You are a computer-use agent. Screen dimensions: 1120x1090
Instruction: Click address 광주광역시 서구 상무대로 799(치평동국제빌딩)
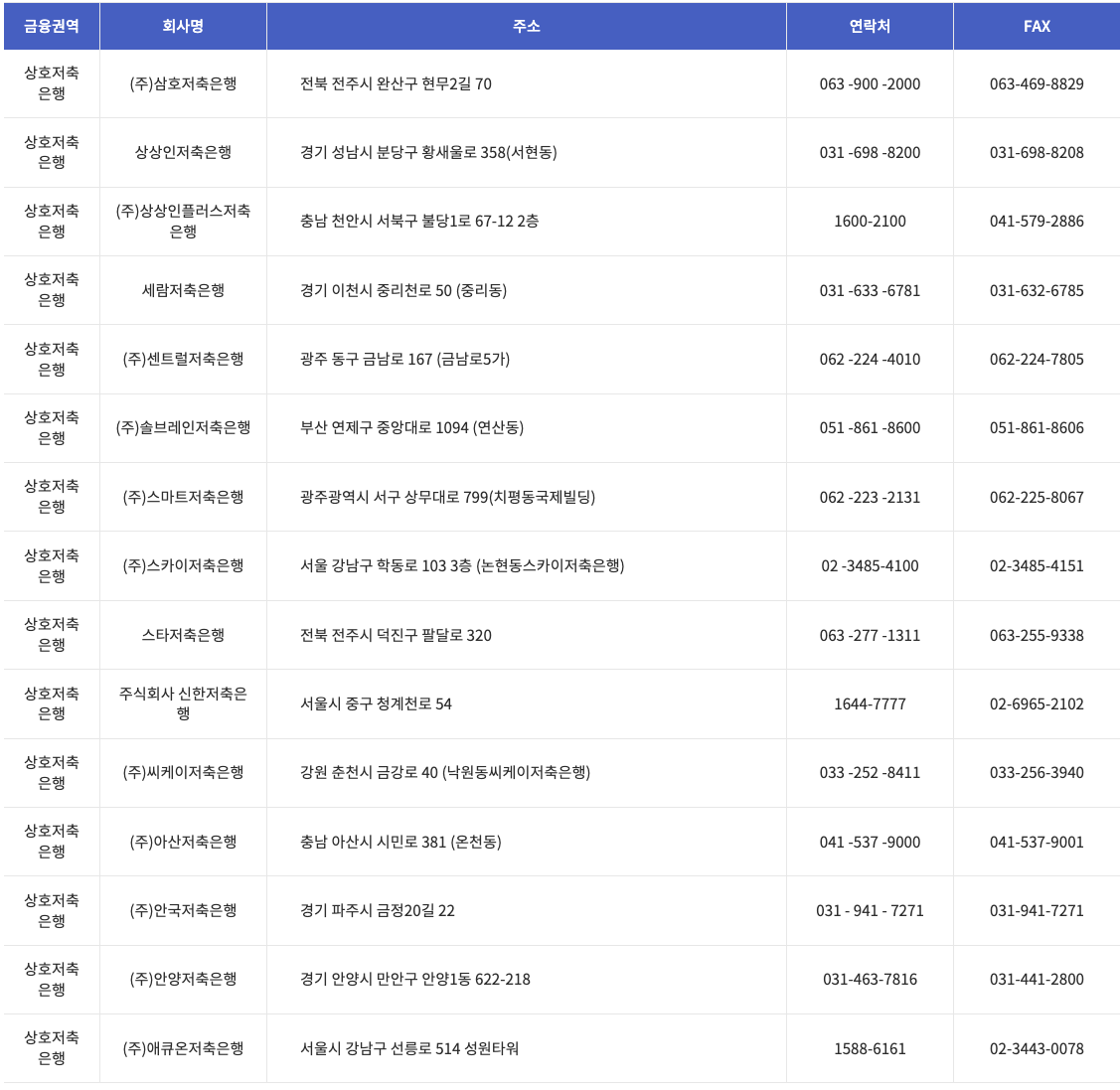pos(448,497)
